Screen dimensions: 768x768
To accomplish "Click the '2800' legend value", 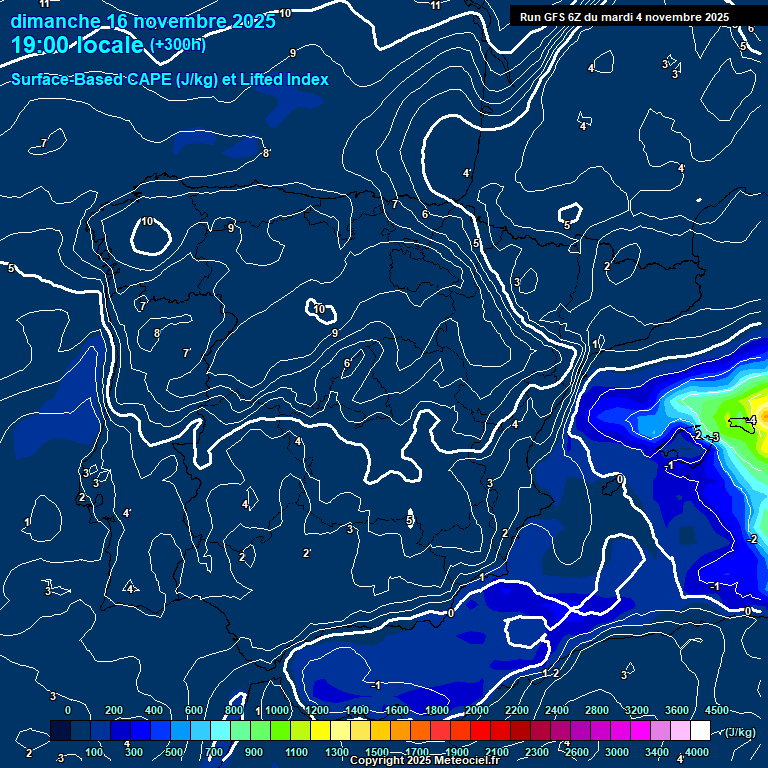I will pyautogui.click(x=597, y=710).
